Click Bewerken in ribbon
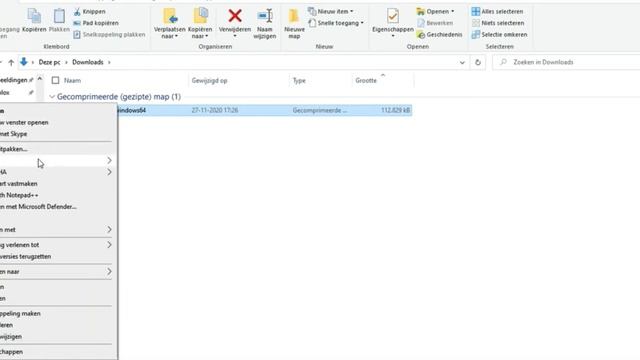The width and height of the screenshot is (640, 360). [x=435, y=23]
